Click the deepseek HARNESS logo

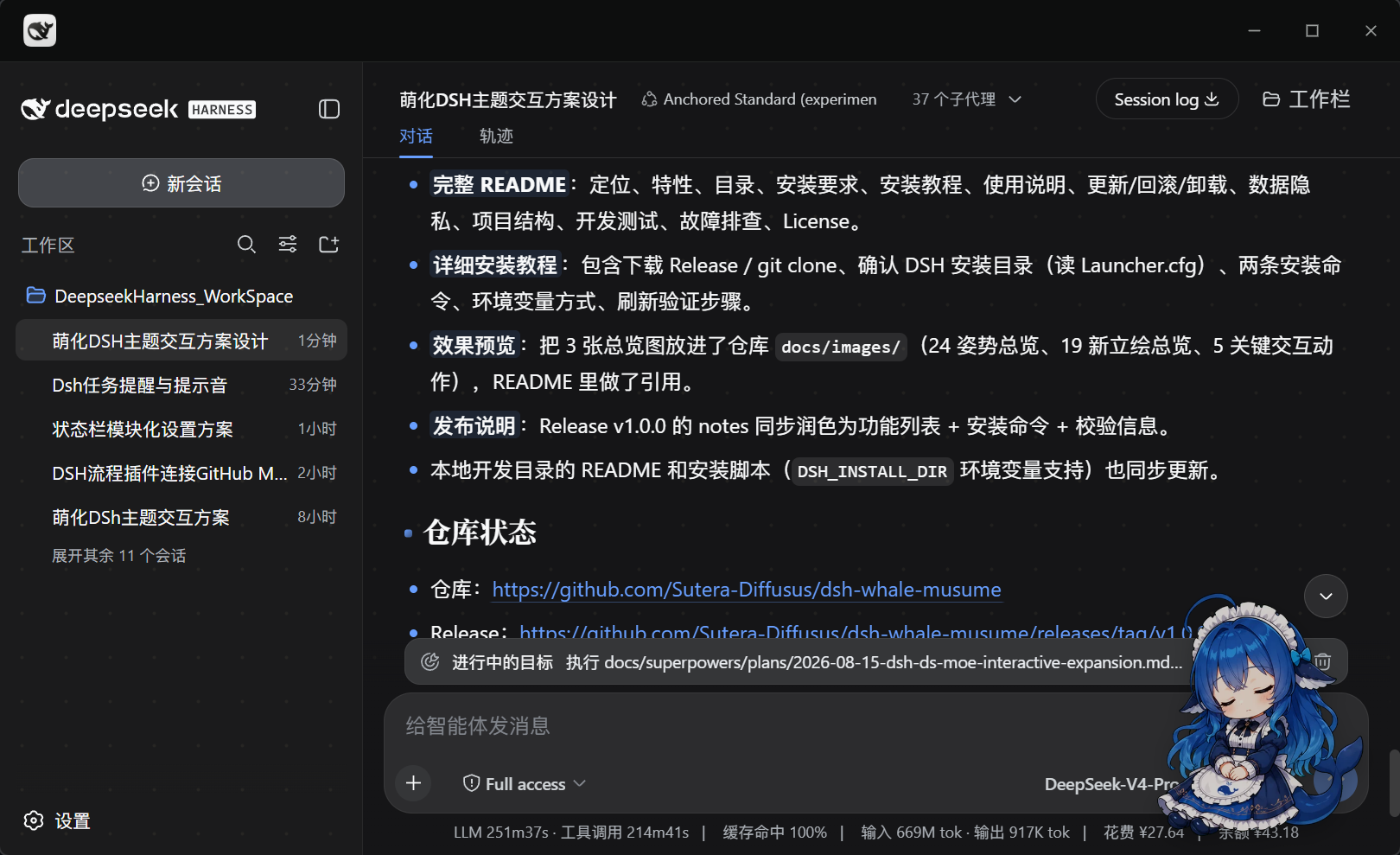pos(138,109)
